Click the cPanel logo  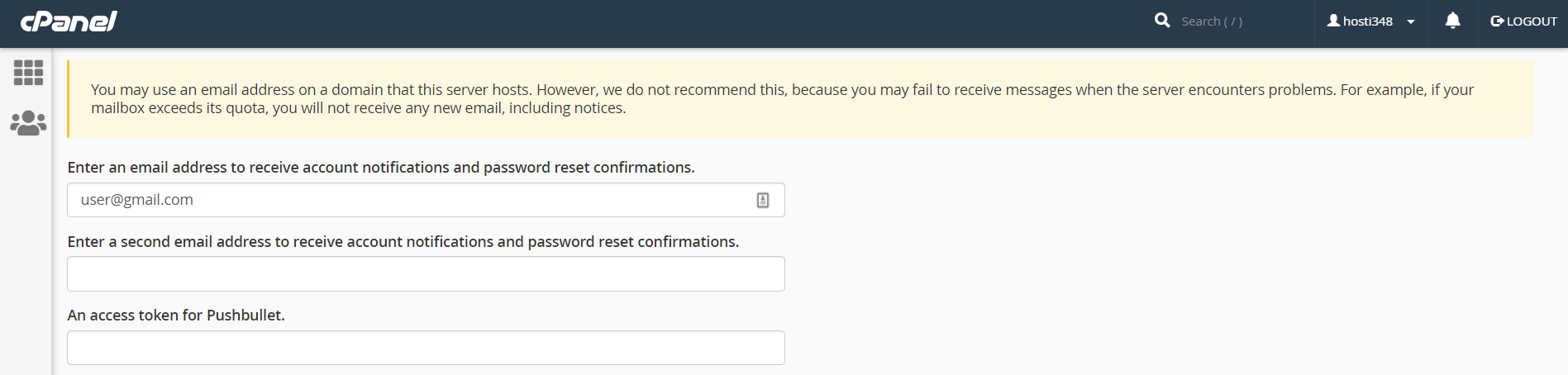(x=69, y=21)
